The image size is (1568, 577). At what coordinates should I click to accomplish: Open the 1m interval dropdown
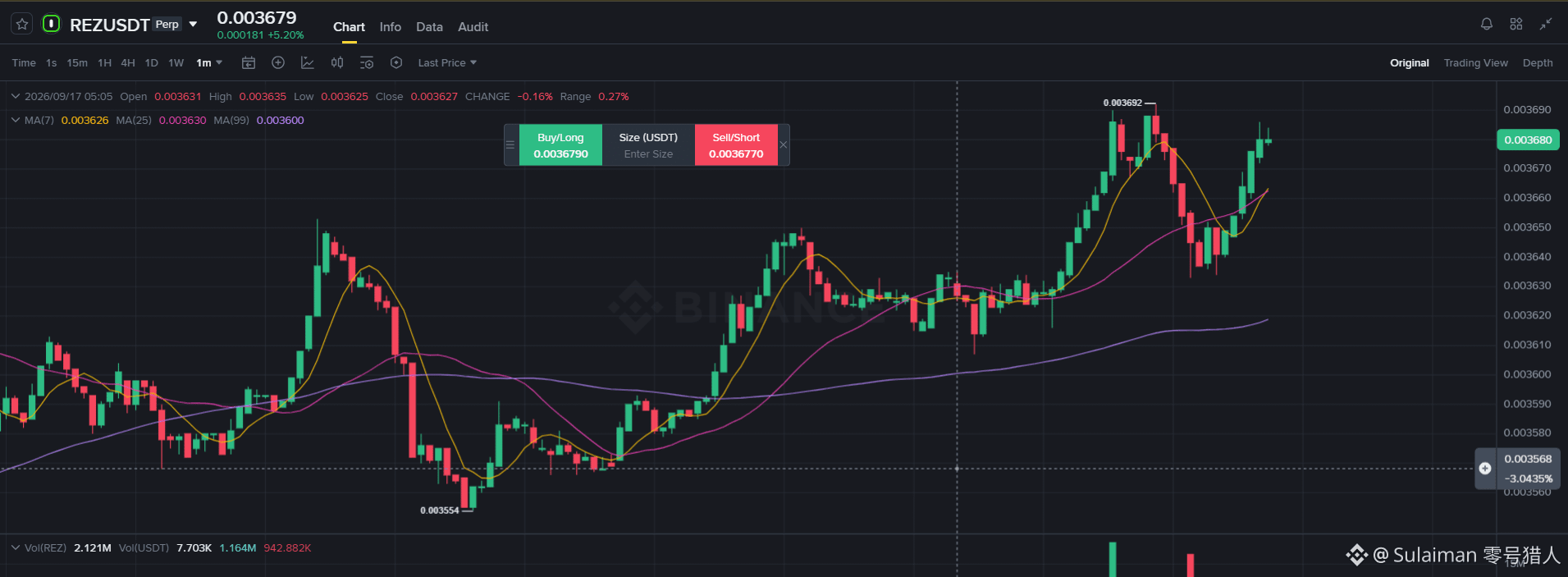209,62
